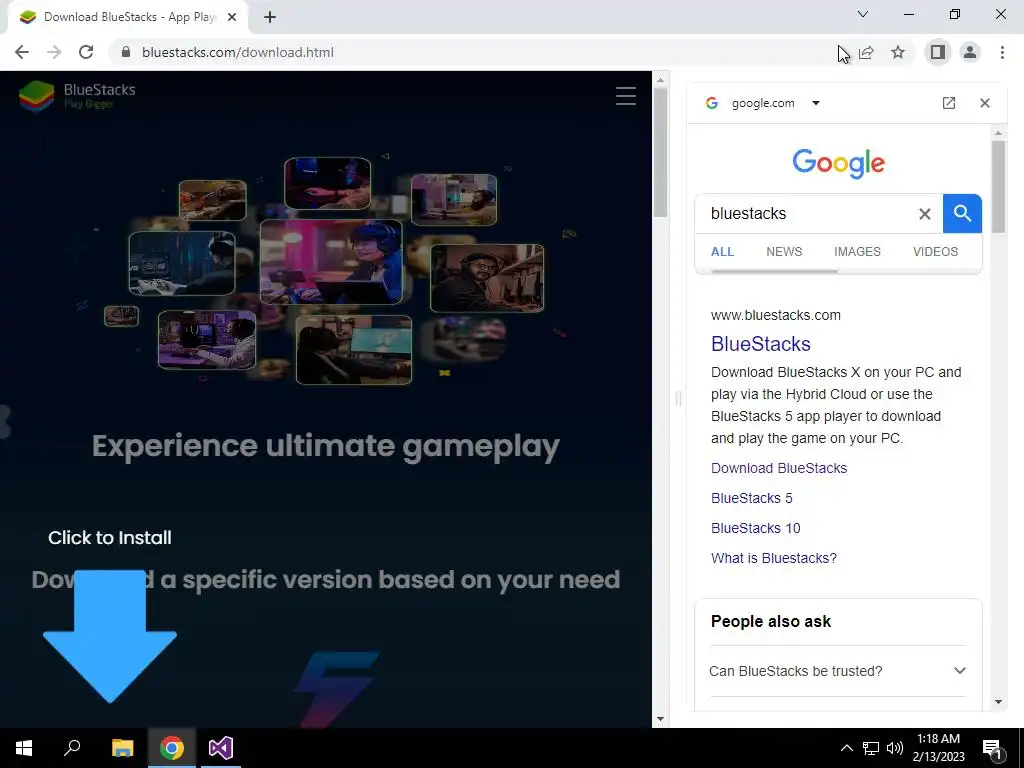Open the BlueStacks 10 sitelink

(756, 528)
